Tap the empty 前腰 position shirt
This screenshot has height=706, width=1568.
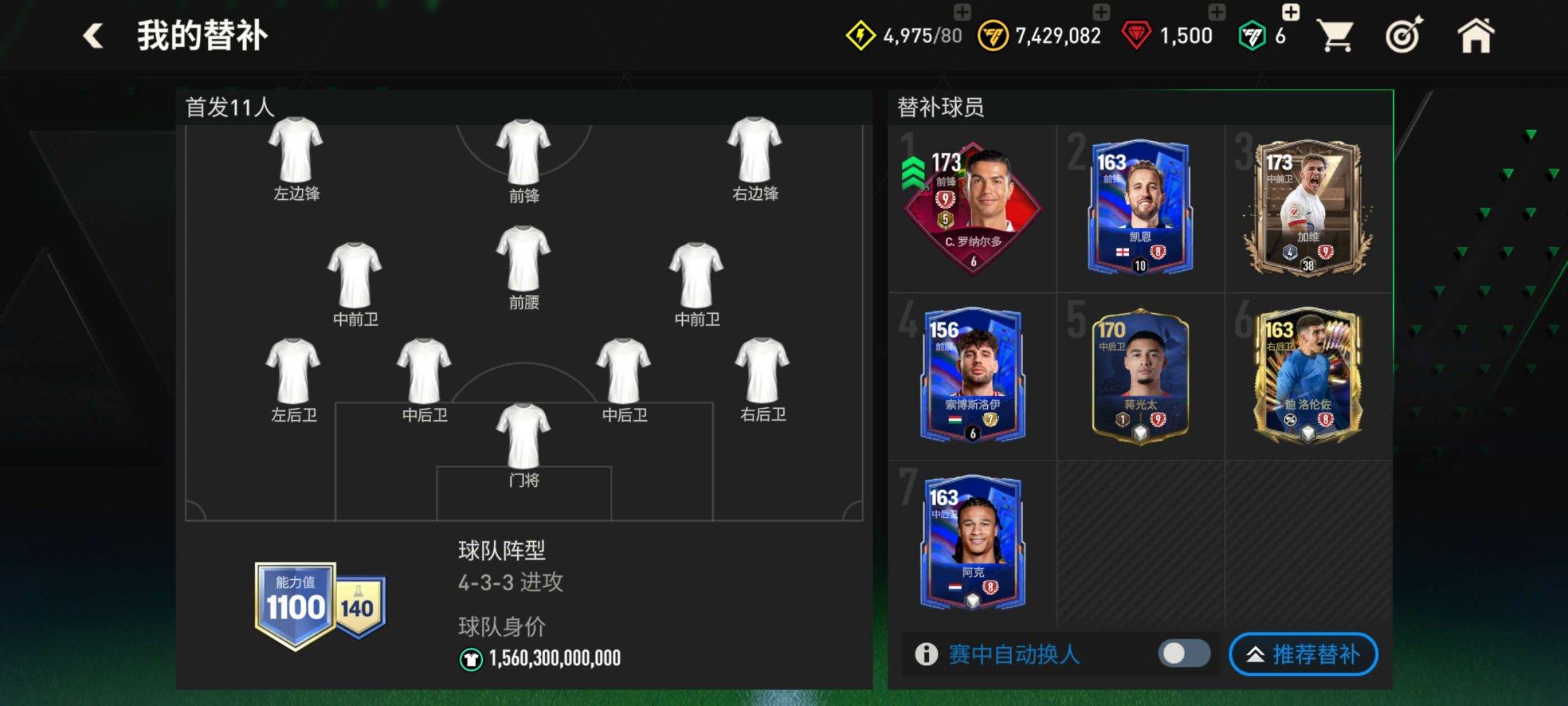click(523, 267)
